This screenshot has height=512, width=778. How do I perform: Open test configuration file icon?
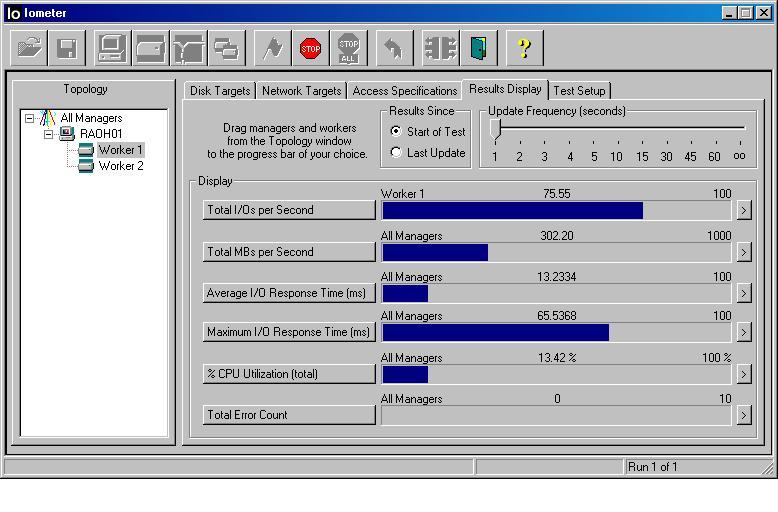pos(29,48)
